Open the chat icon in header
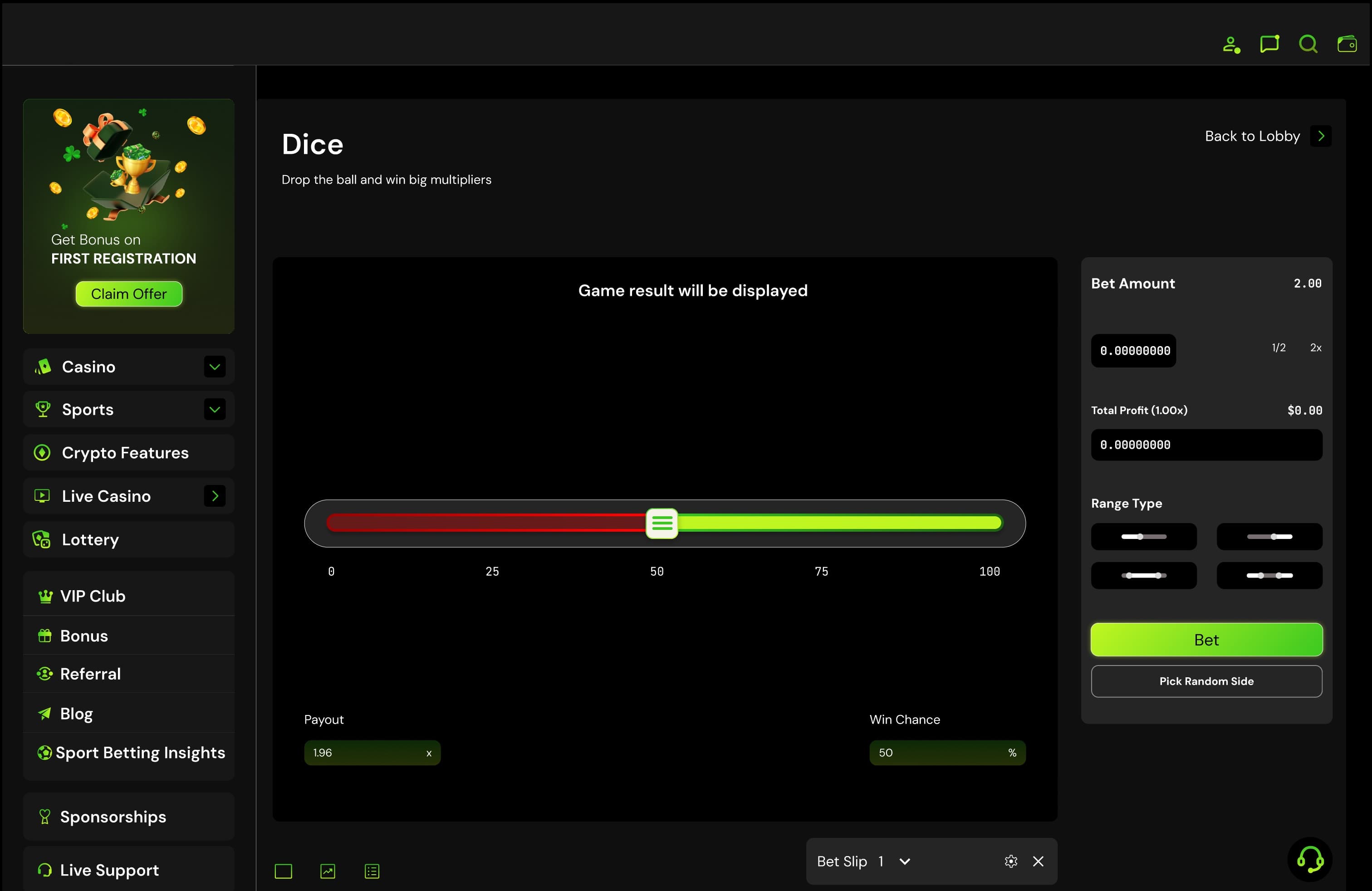 click(x=1269, y=44)
